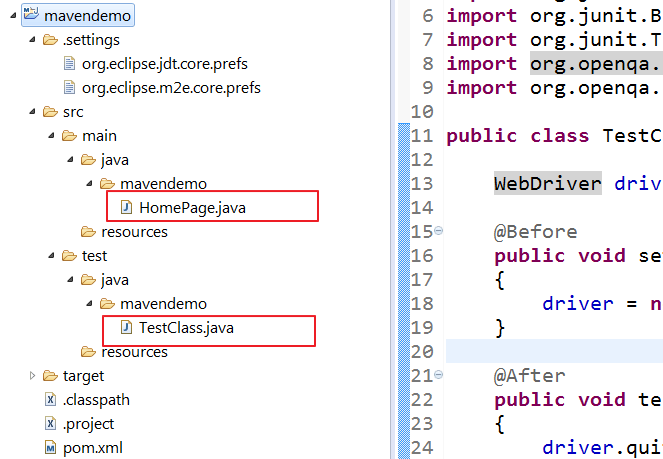Image resolution: width=663 pixels, height=459 pixels.
Task: Click the main folder icon
Action: point(69,136)
